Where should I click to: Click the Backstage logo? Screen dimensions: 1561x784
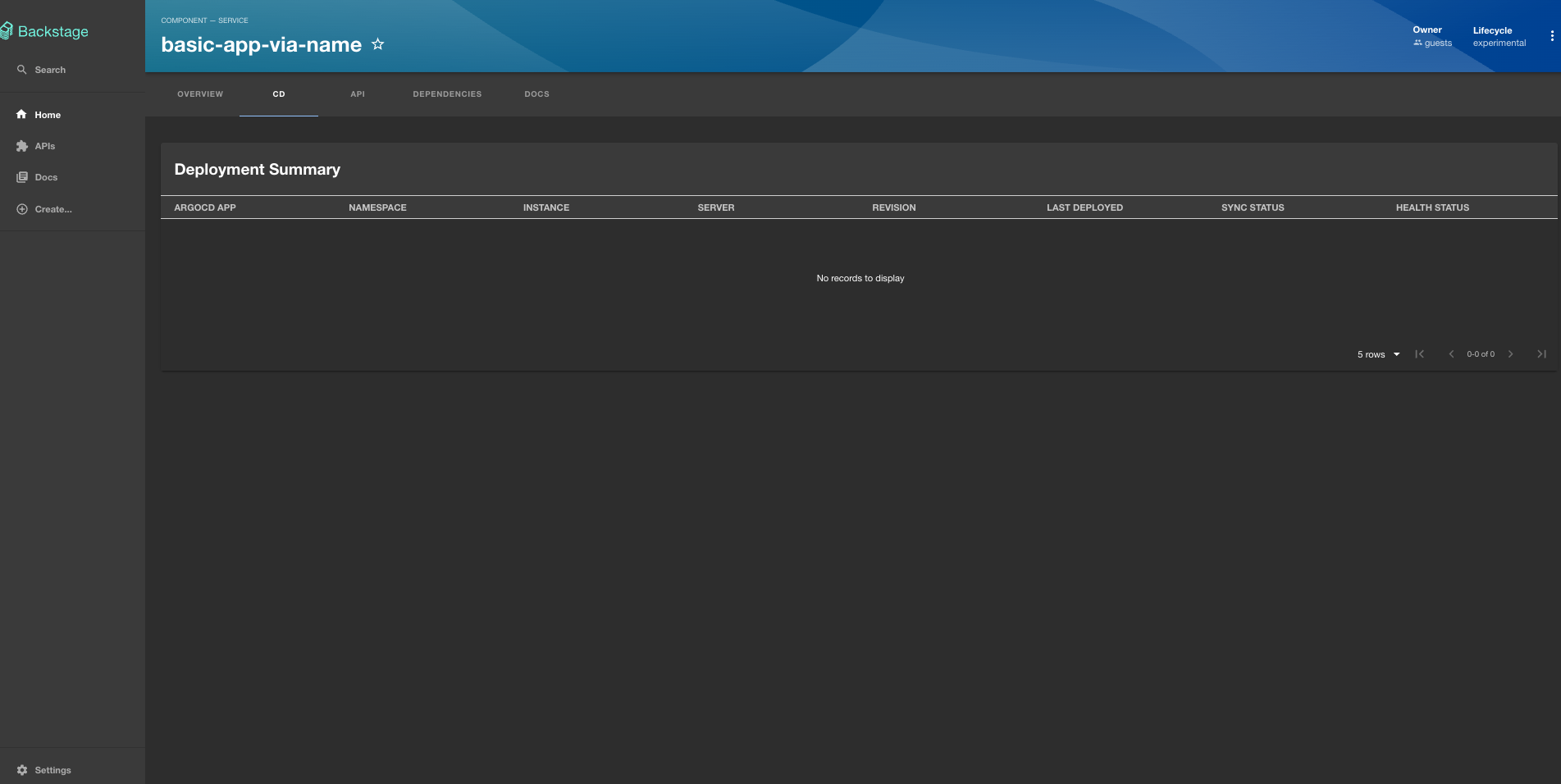[x=44, y=31]
